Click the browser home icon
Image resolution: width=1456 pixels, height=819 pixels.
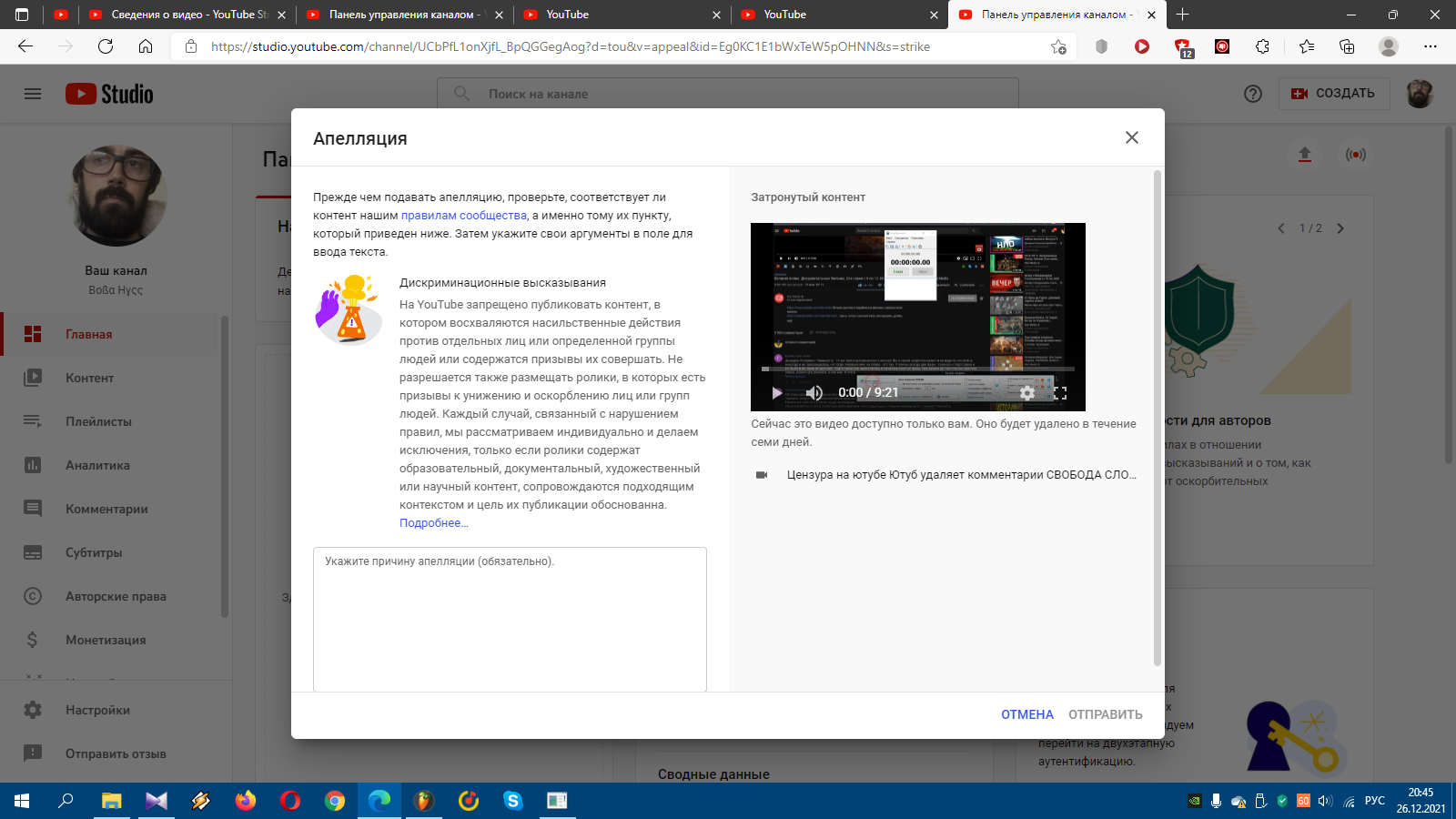(x=146, y=46)
